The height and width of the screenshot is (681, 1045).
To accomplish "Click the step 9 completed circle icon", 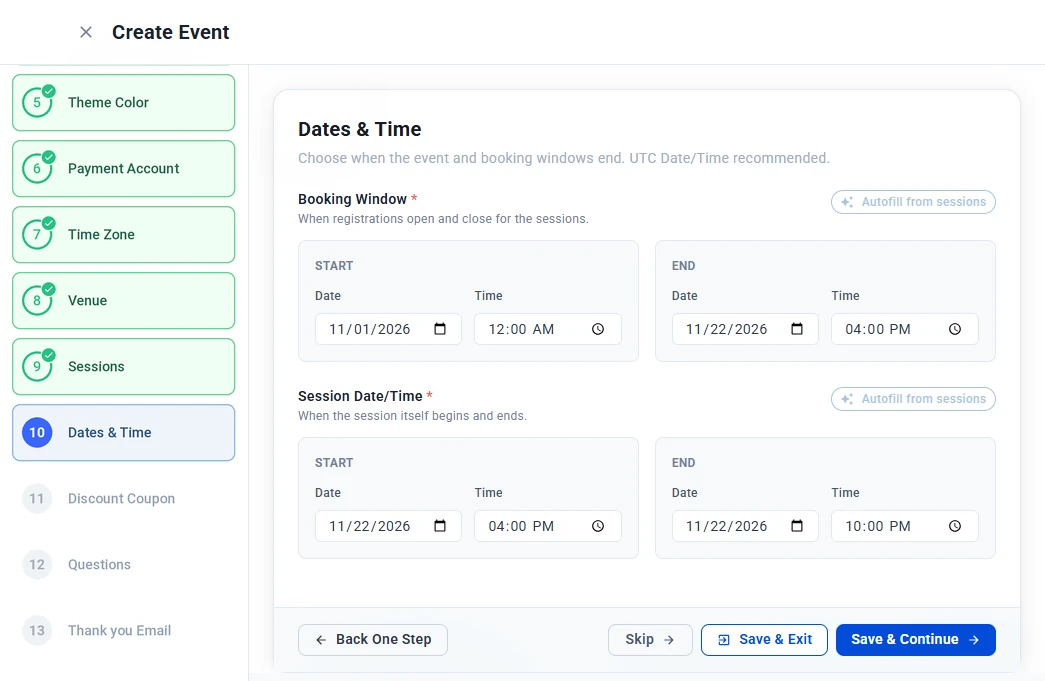I will (x=37, y=366).
